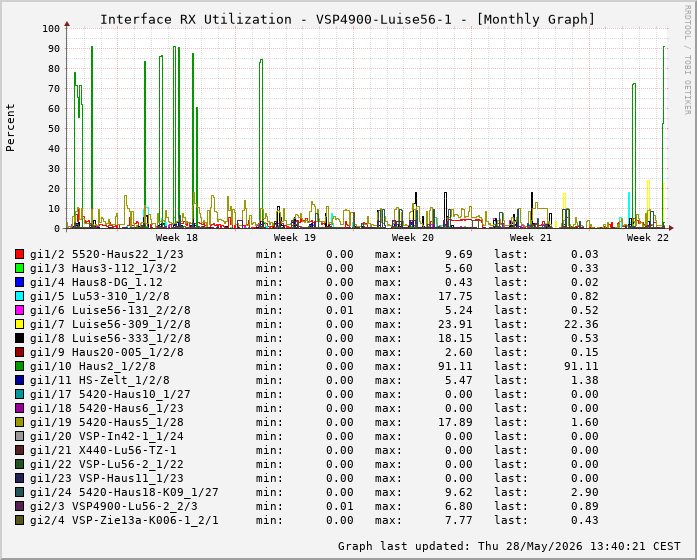The image size is (697, 560).
Task: Click the last value 2.90 for gi1/24
Action: pos(585,492)
